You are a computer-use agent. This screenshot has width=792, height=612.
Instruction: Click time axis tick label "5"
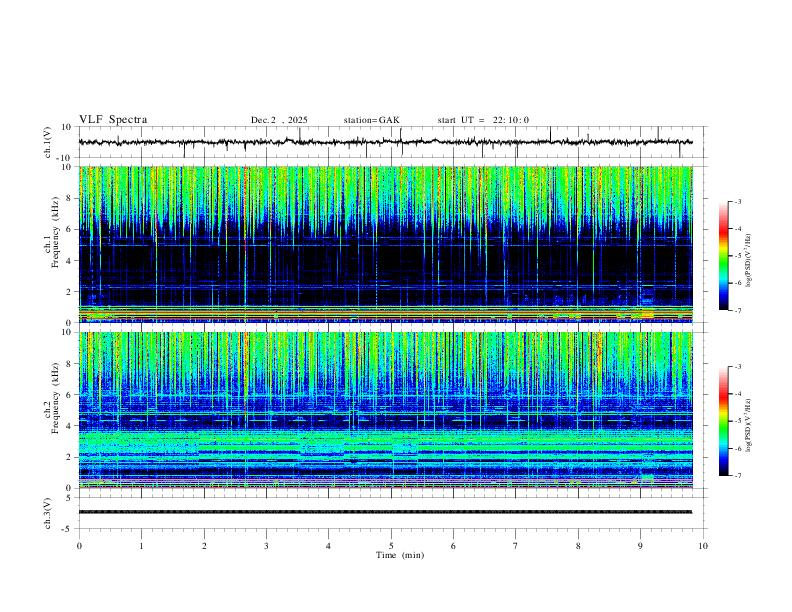[391, 546]
